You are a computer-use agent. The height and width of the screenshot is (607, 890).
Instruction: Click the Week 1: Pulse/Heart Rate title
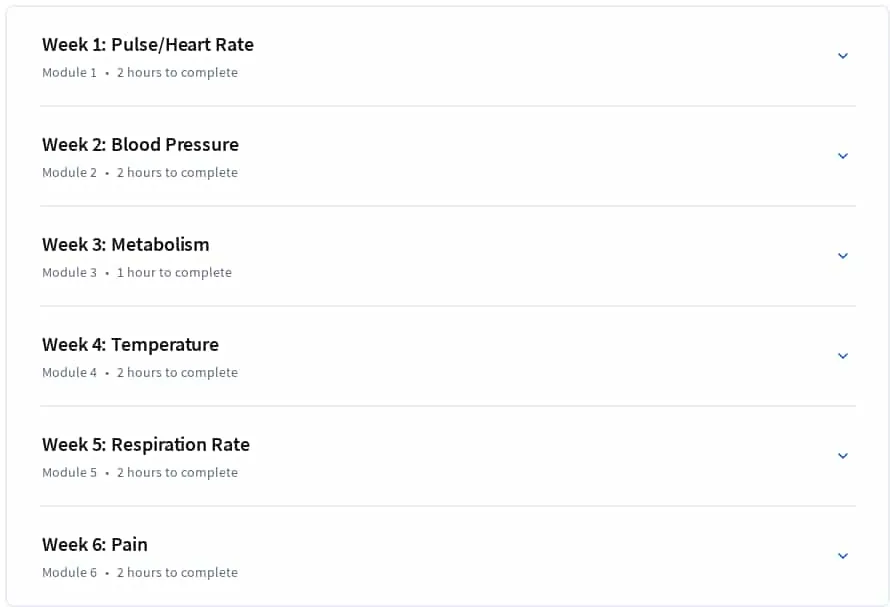click(x=148, y=44)
